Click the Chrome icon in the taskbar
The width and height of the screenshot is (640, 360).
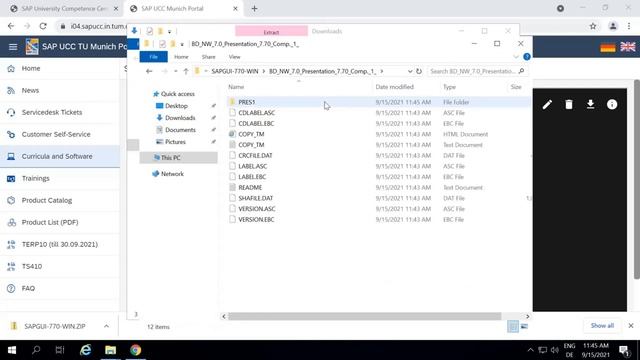136,350
